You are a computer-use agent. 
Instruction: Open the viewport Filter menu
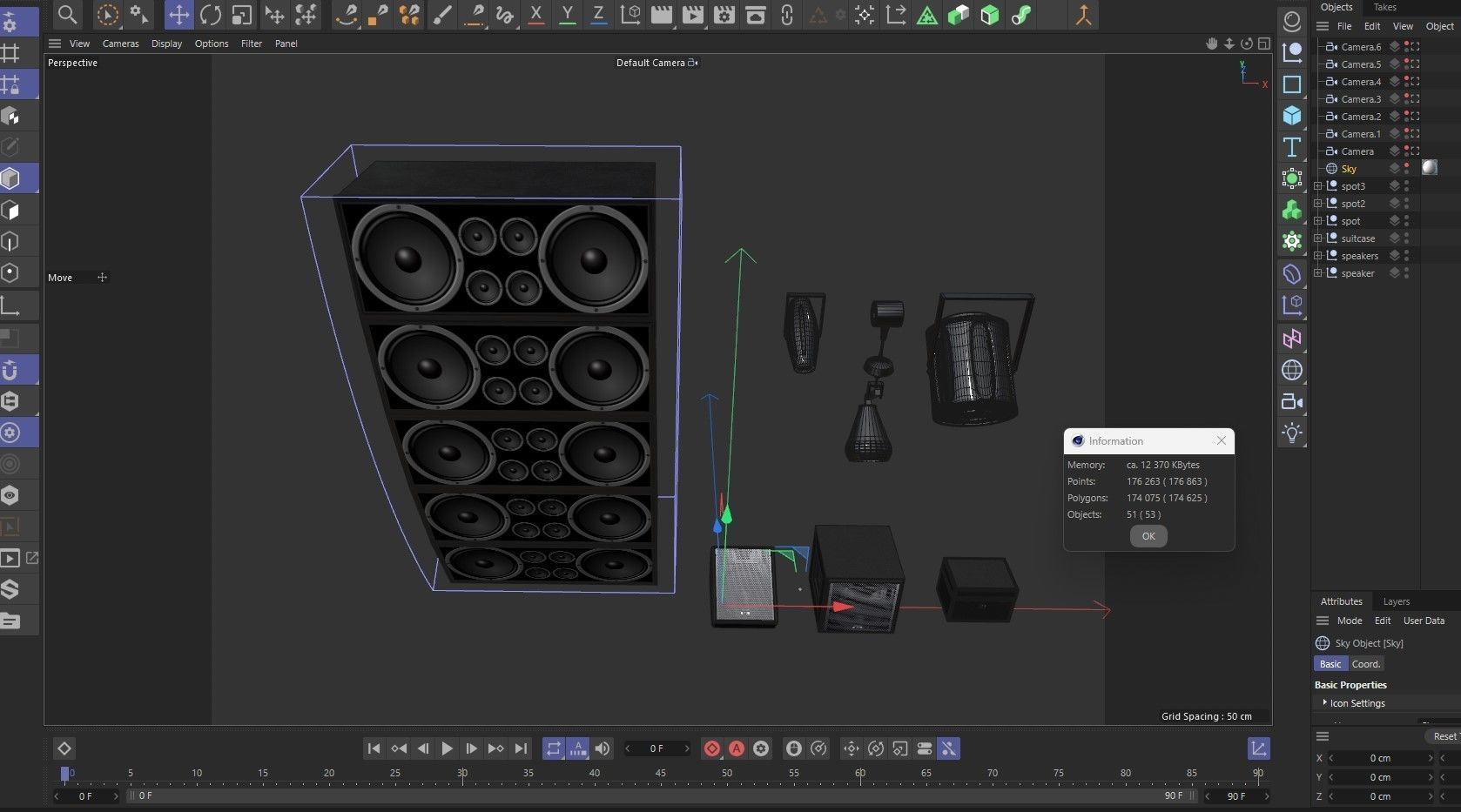[252, 44]
